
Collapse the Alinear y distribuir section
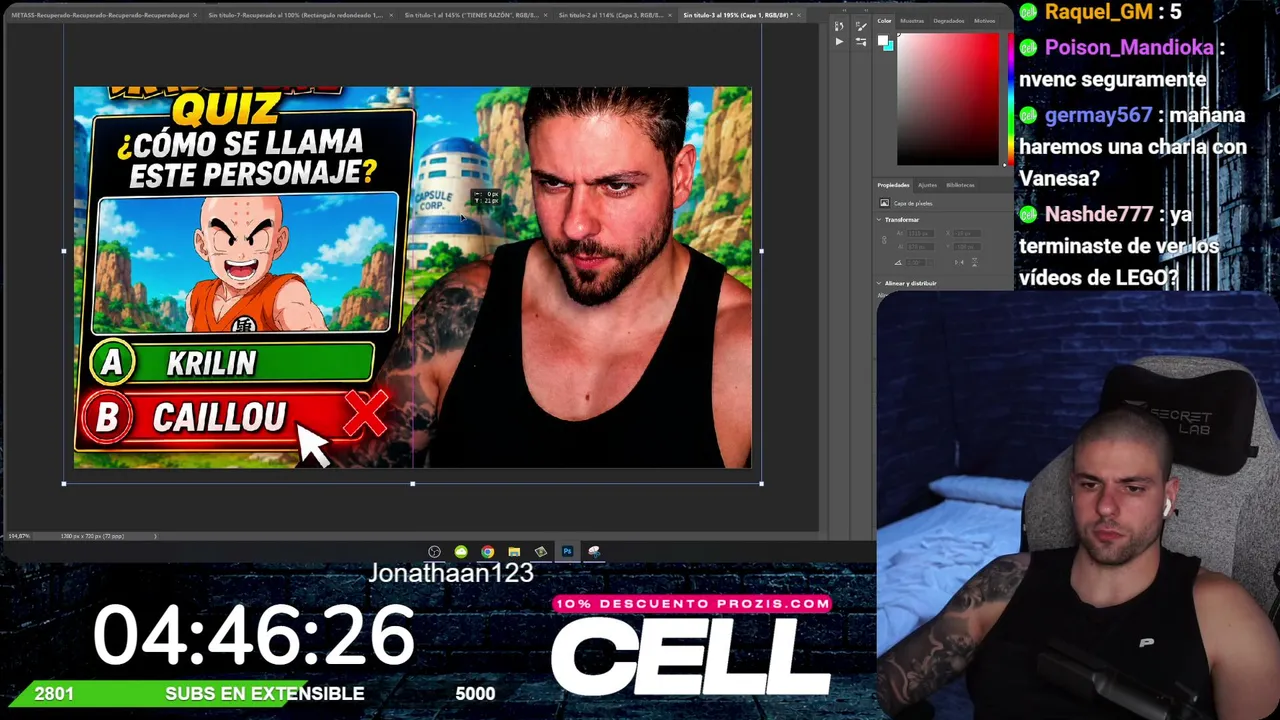[x=880, y=283]
